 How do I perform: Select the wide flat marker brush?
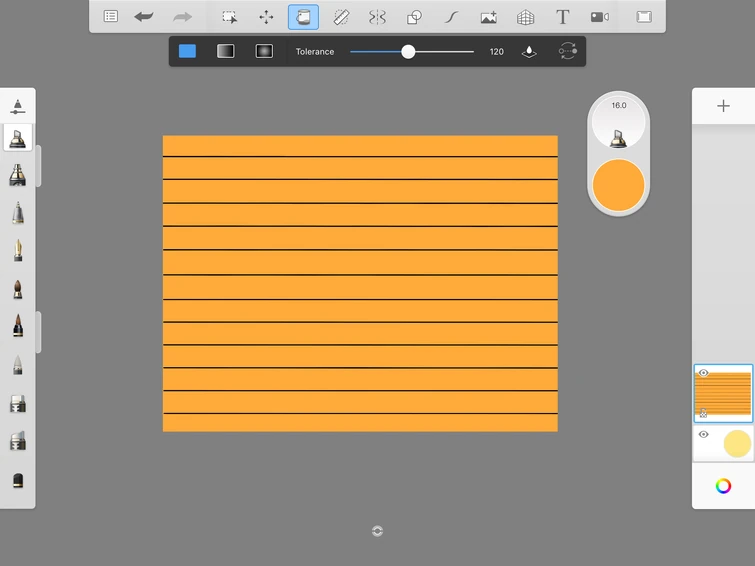point(18,441)
